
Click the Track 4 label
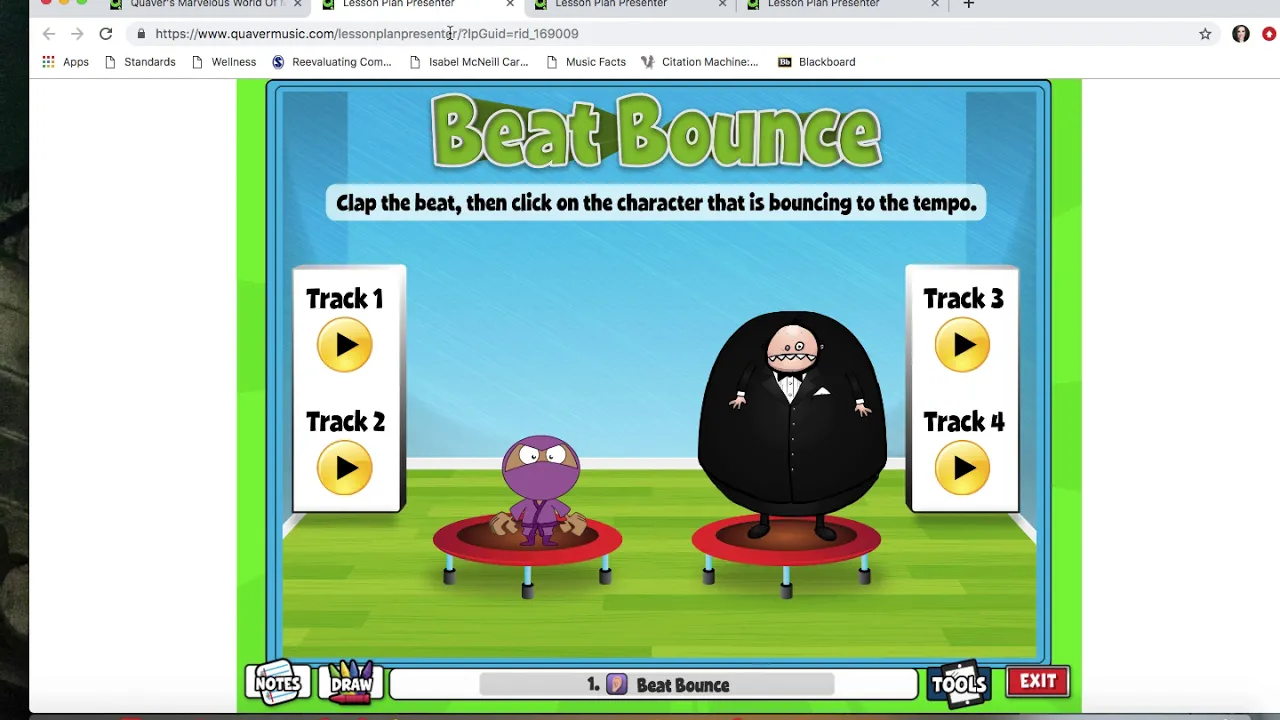click(x=963, y=422)
